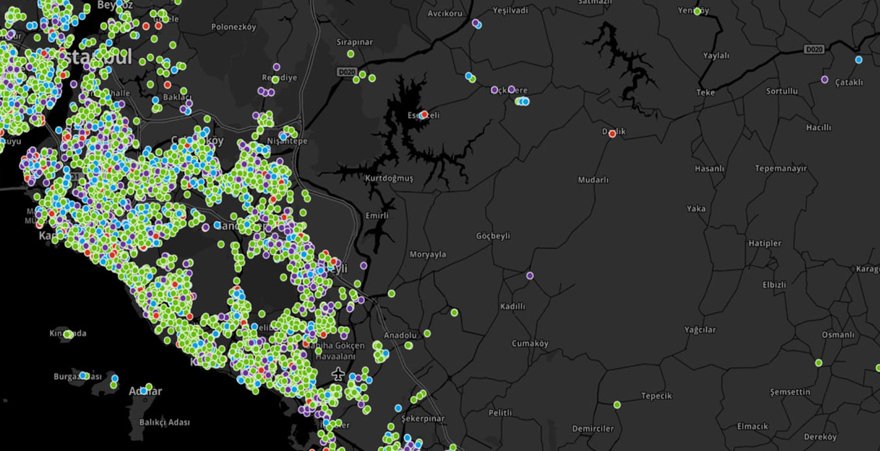The width and height of the screenshot is (880, 451).
Task: Click the D020 road shield near Sırapınar
Action: pos(346,73)
